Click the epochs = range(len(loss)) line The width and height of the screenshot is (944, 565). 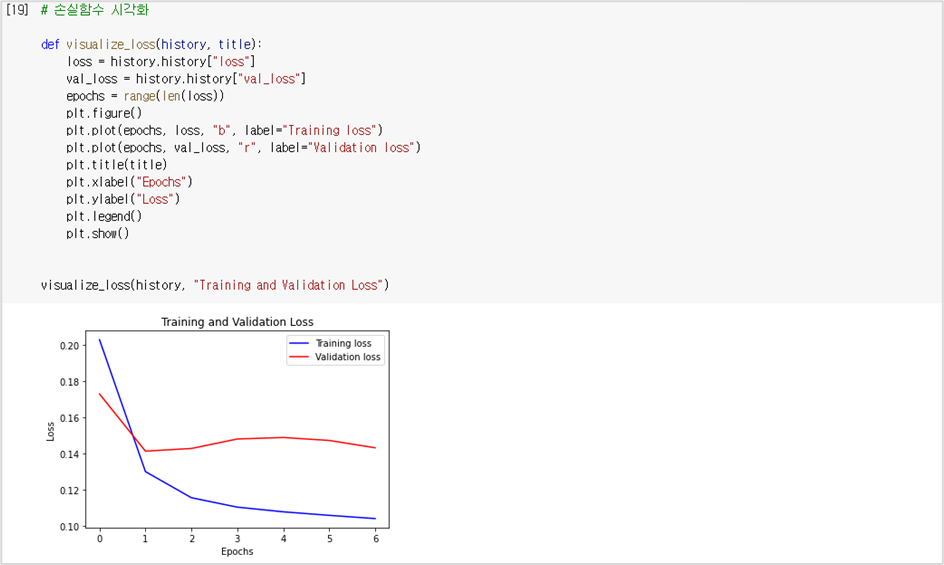[x=145, y=96]
